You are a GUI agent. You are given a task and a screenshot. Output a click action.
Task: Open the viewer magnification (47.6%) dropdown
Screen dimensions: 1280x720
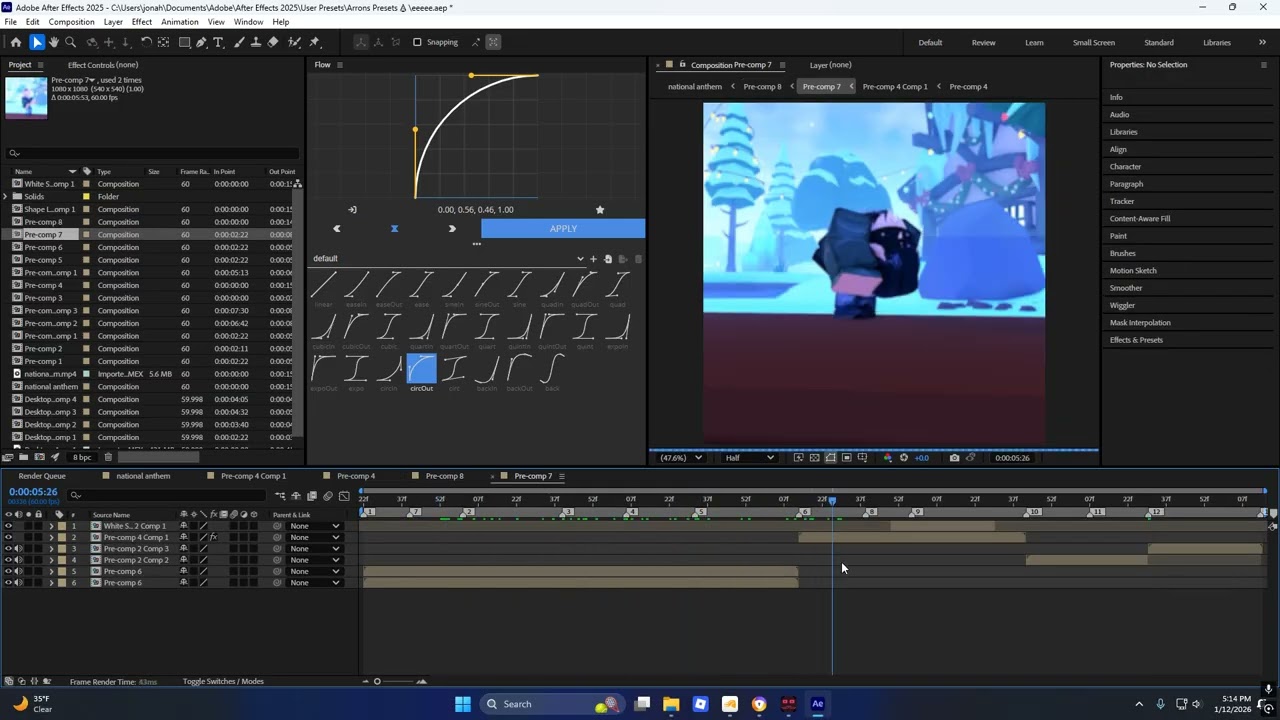click(681, 458)
